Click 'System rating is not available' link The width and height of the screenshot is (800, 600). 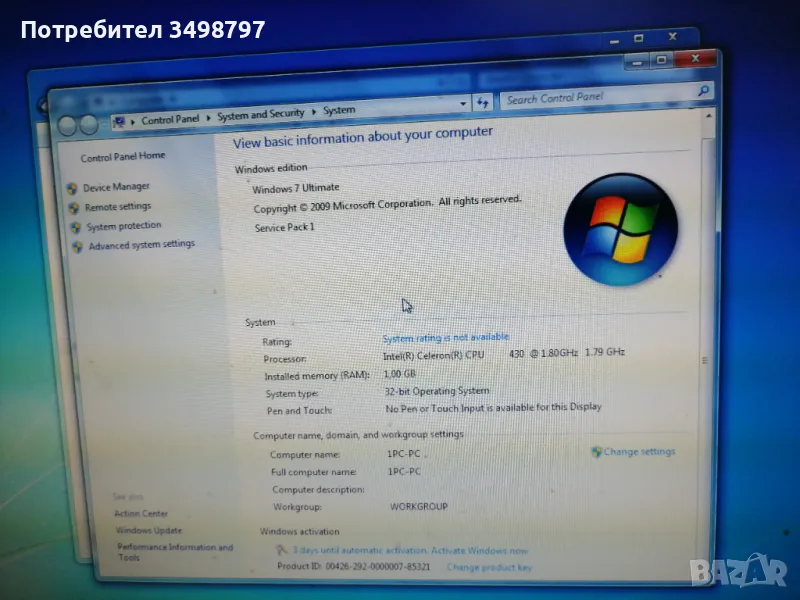pos(446,338)
